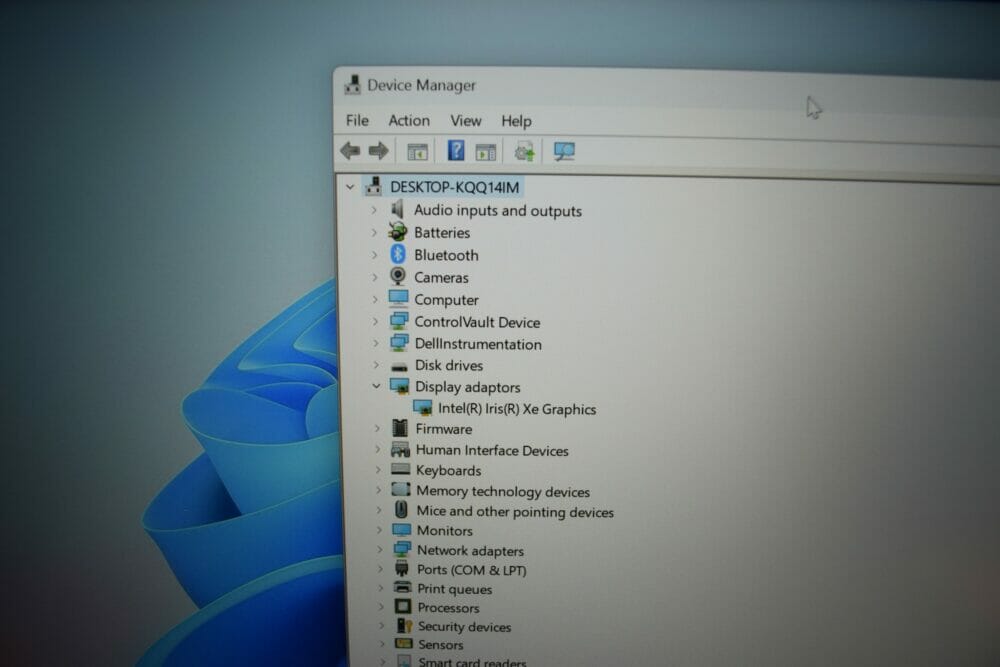Select the Firmware label
Image resolution: width=1000 pixels, height=667 pixels.
pyautogui.click(x=444, y=429)
